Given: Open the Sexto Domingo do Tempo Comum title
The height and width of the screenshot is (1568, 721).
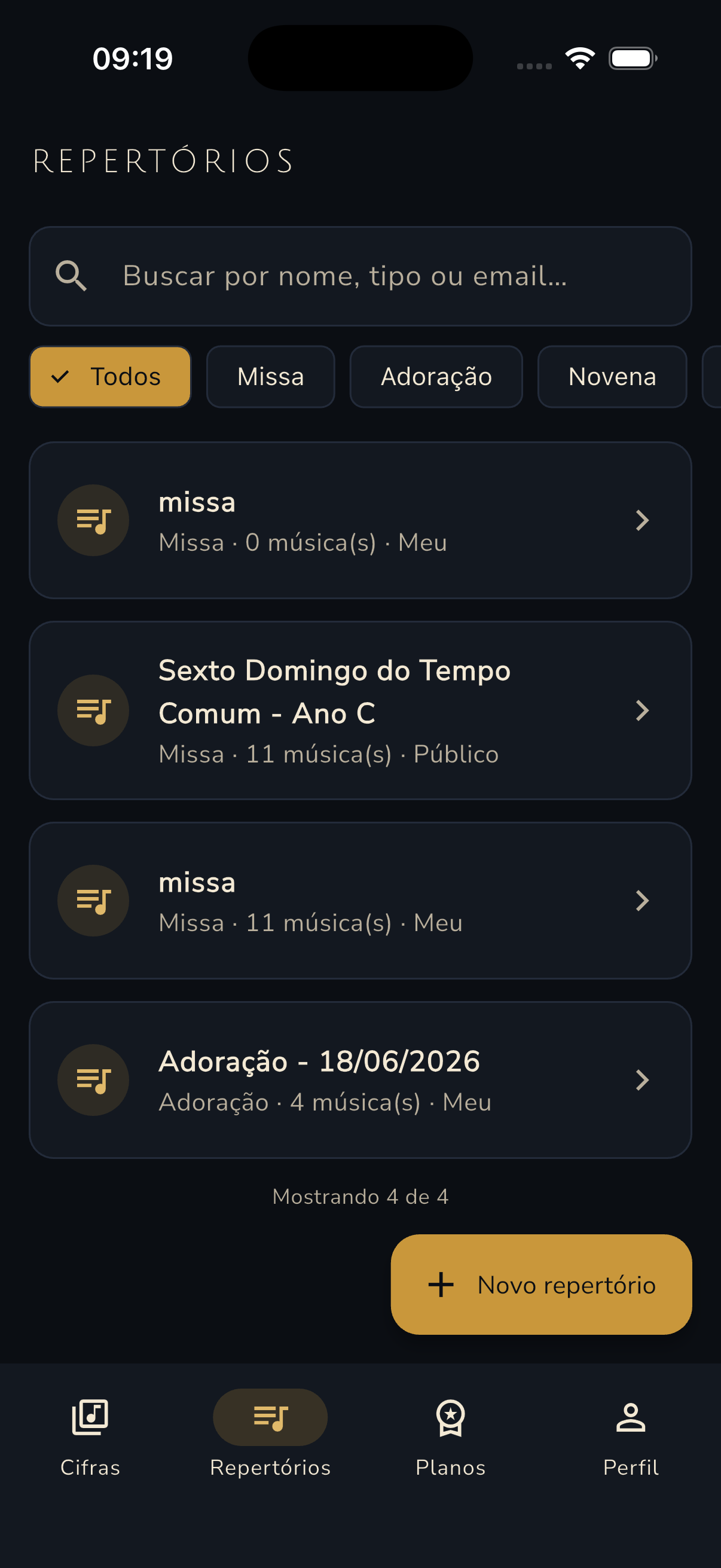Looking at the screenshot, I should click(335, 691).
